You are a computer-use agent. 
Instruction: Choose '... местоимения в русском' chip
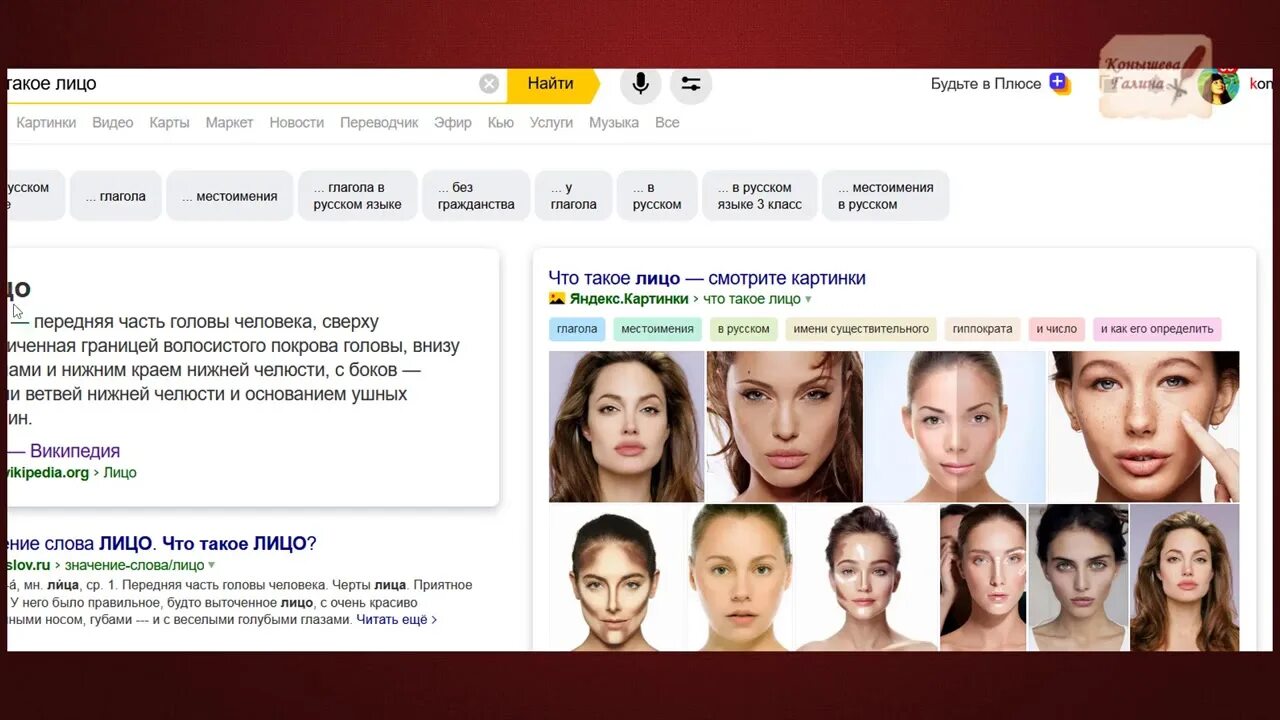(885, 196)
